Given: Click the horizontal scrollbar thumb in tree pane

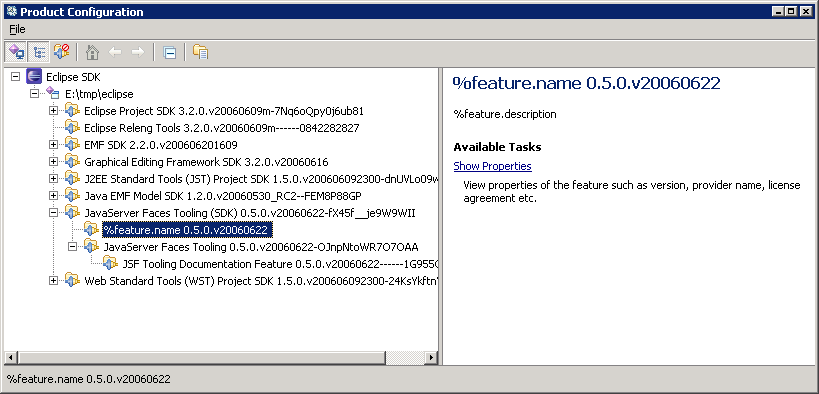Looking at the screenshot, I should pyautogui.click(x=201, y=358).
